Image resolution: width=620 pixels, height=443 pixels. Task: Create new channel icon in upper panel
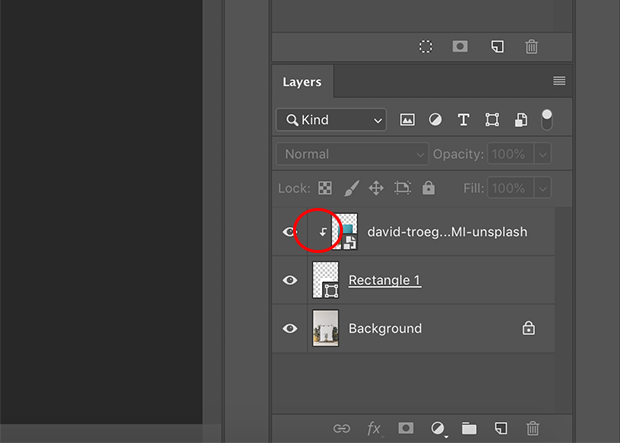[497, 47]
